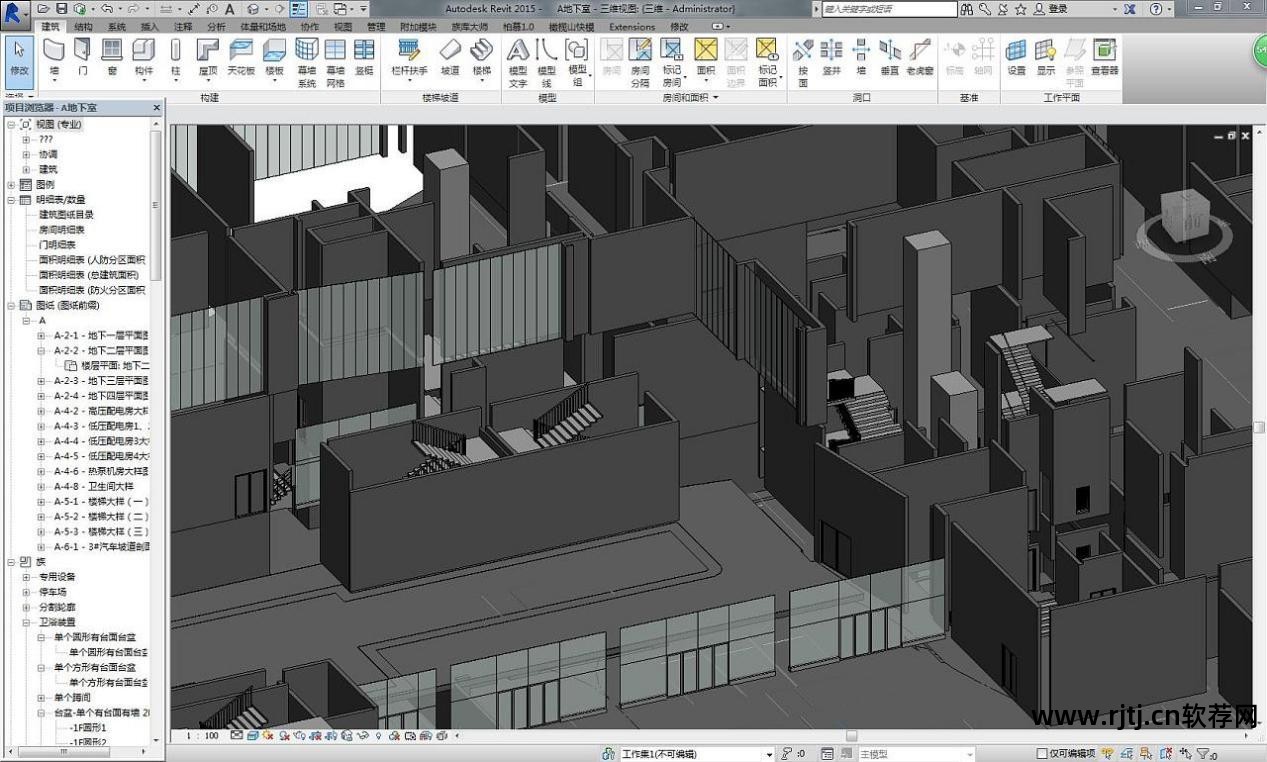
Task: Close the project browser panel
Action: (157, 107)
